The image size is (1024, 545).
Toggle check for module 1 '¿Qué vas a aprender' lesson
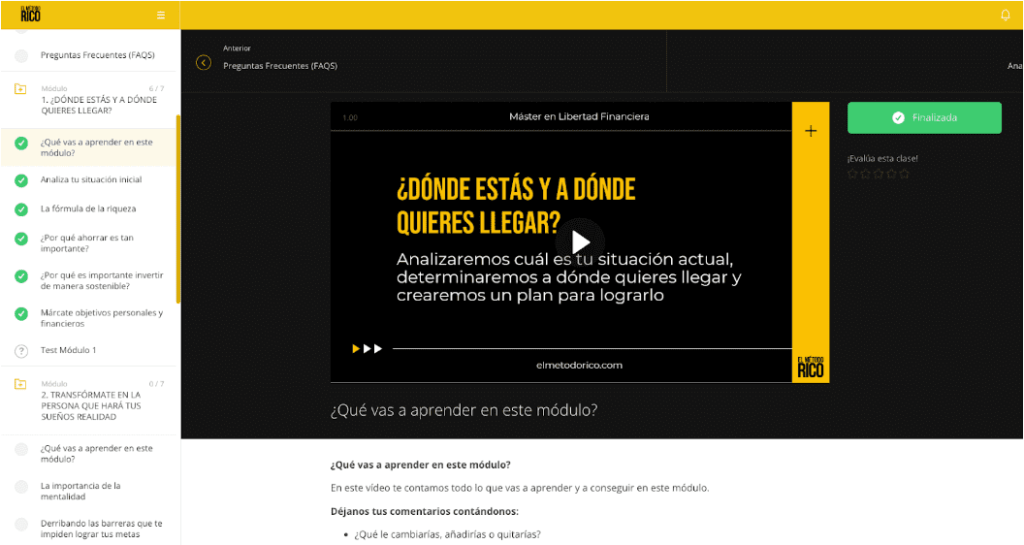(x=22, y=143)
